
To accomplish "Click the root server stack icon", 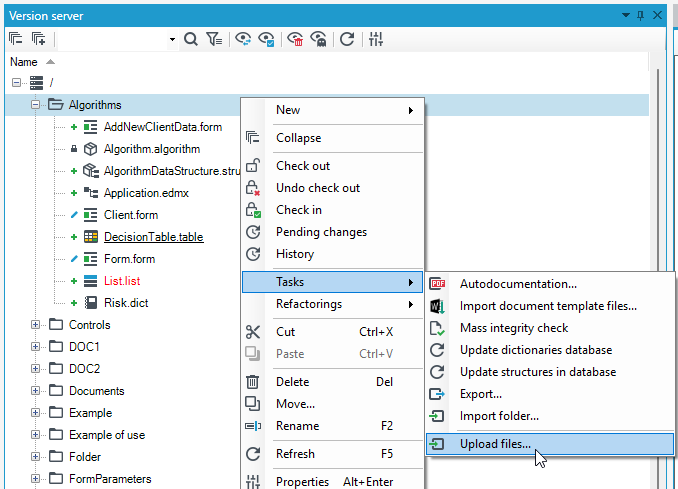I will tap(36, 83).
